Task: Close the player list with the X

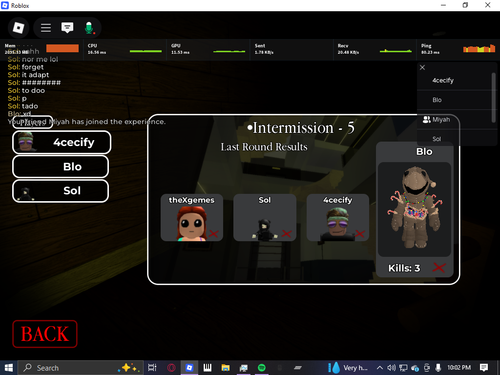Action: pyautogui.click(x=422, y=68)
